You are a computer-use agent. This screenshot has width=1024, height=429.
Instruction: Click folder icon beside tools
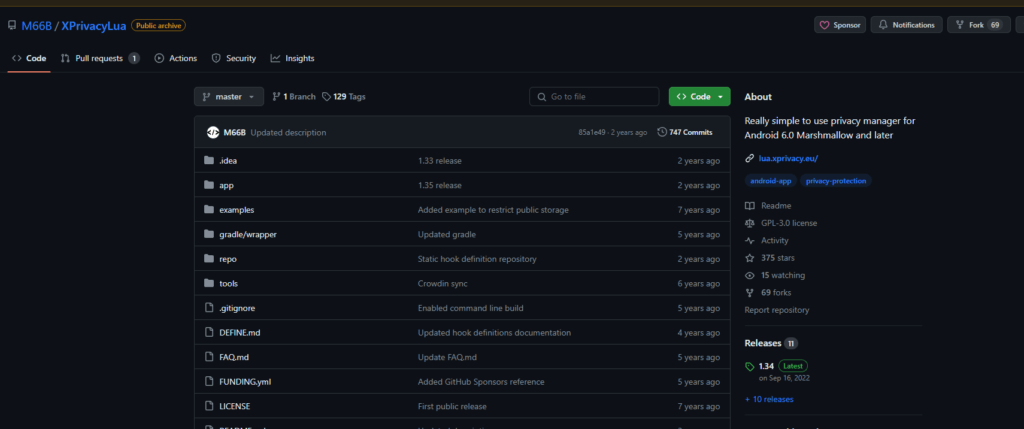[x=209, y=283]
